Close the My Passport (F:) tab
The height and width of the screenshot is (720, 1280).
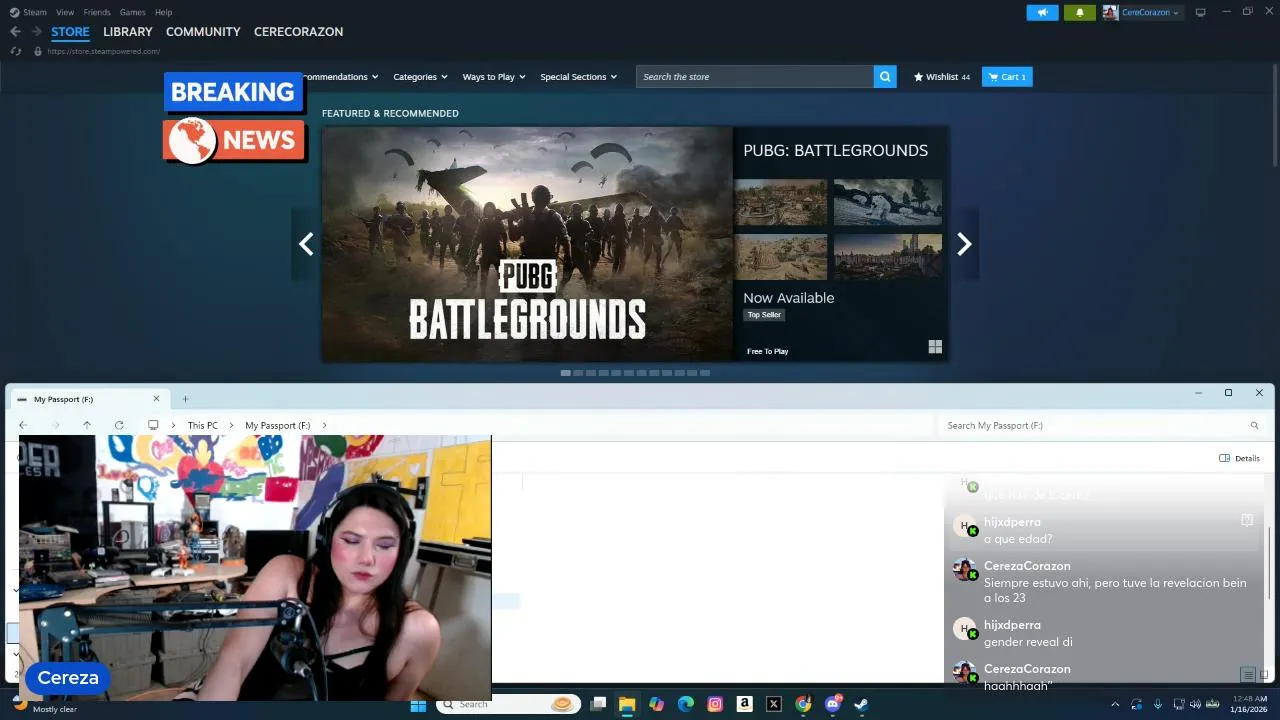click(x=156, y=399)
